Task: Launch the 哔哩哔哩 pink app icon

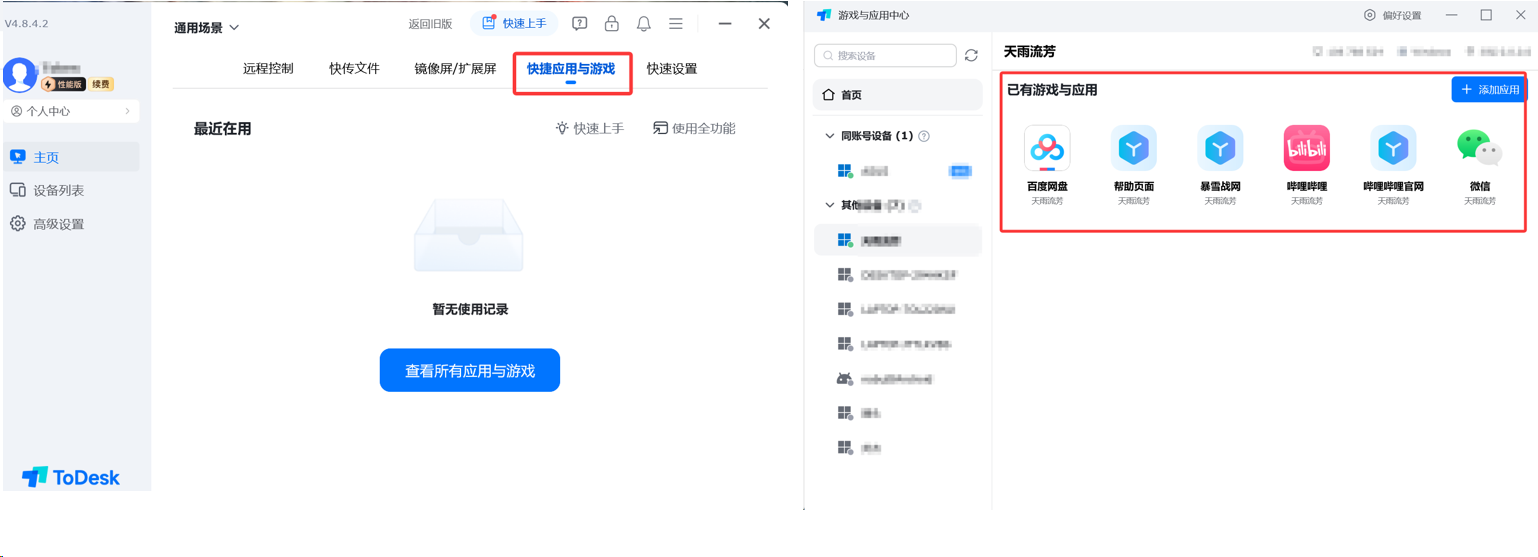Action: point(1306,149)
